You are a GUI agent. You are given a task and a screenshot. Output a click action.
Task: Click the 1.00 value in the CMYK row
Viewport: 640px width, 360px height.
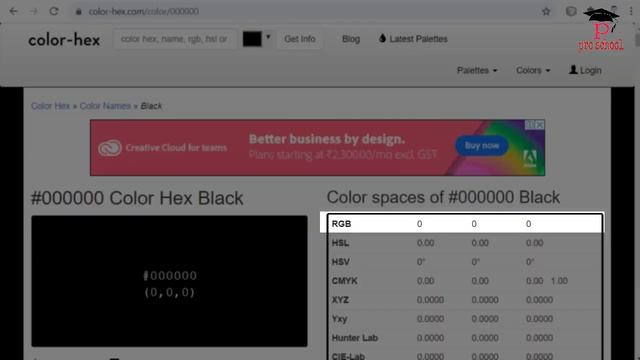[x=559, y=281]
